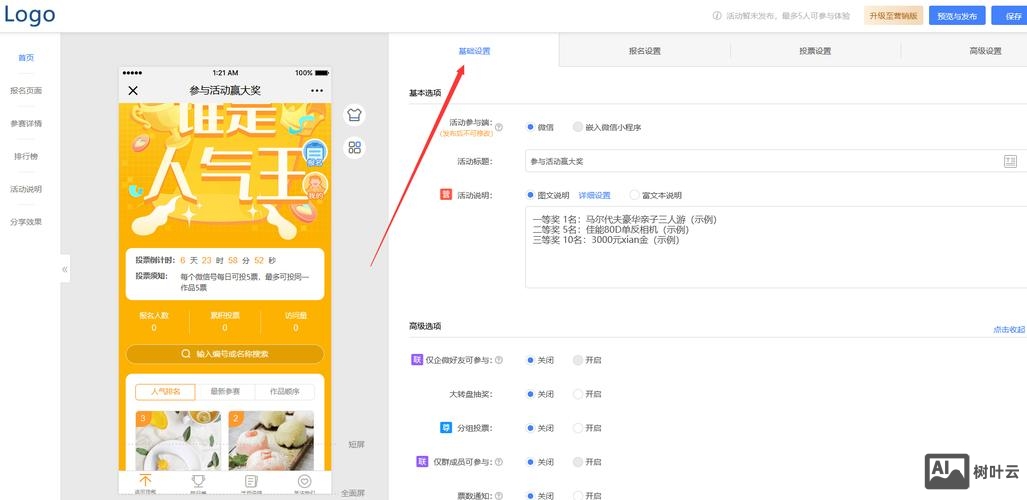Viewport: 1027px width, 500px height.
Task: Collapse the left sidebar with « arrow
Action: click(65, 269)
